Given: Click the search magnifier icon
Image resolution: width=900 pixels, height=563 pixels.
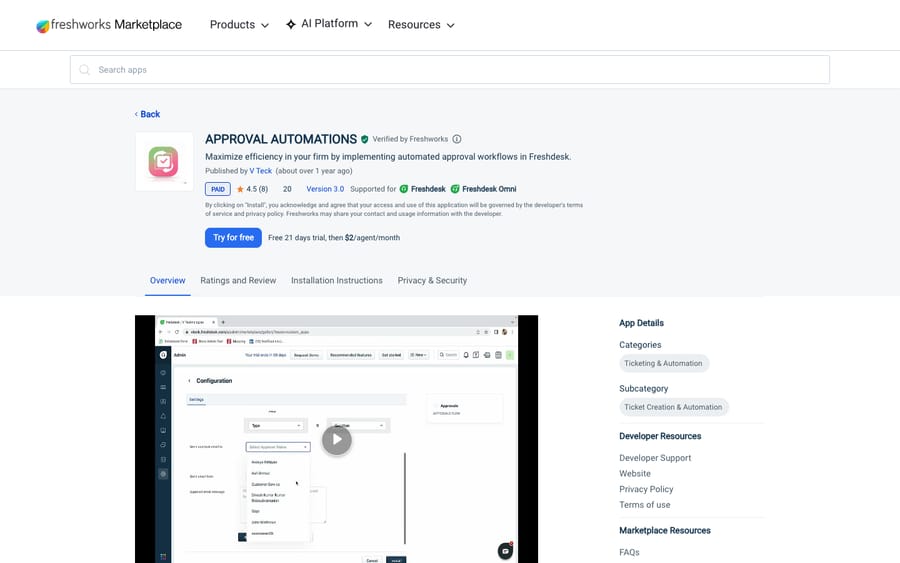Looking at the screenshot, I should coord(84,69).
